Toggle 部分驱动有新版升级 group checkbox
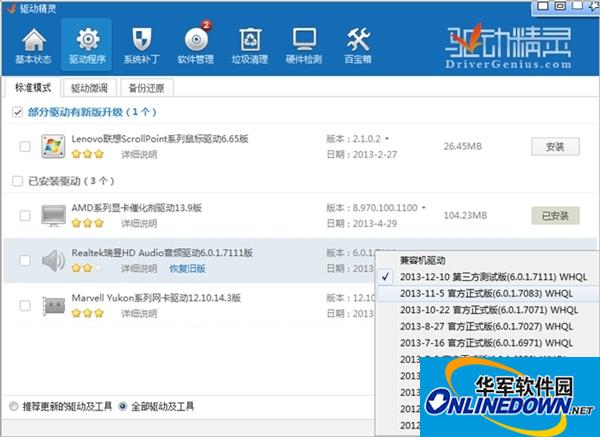 coord(17,112)
